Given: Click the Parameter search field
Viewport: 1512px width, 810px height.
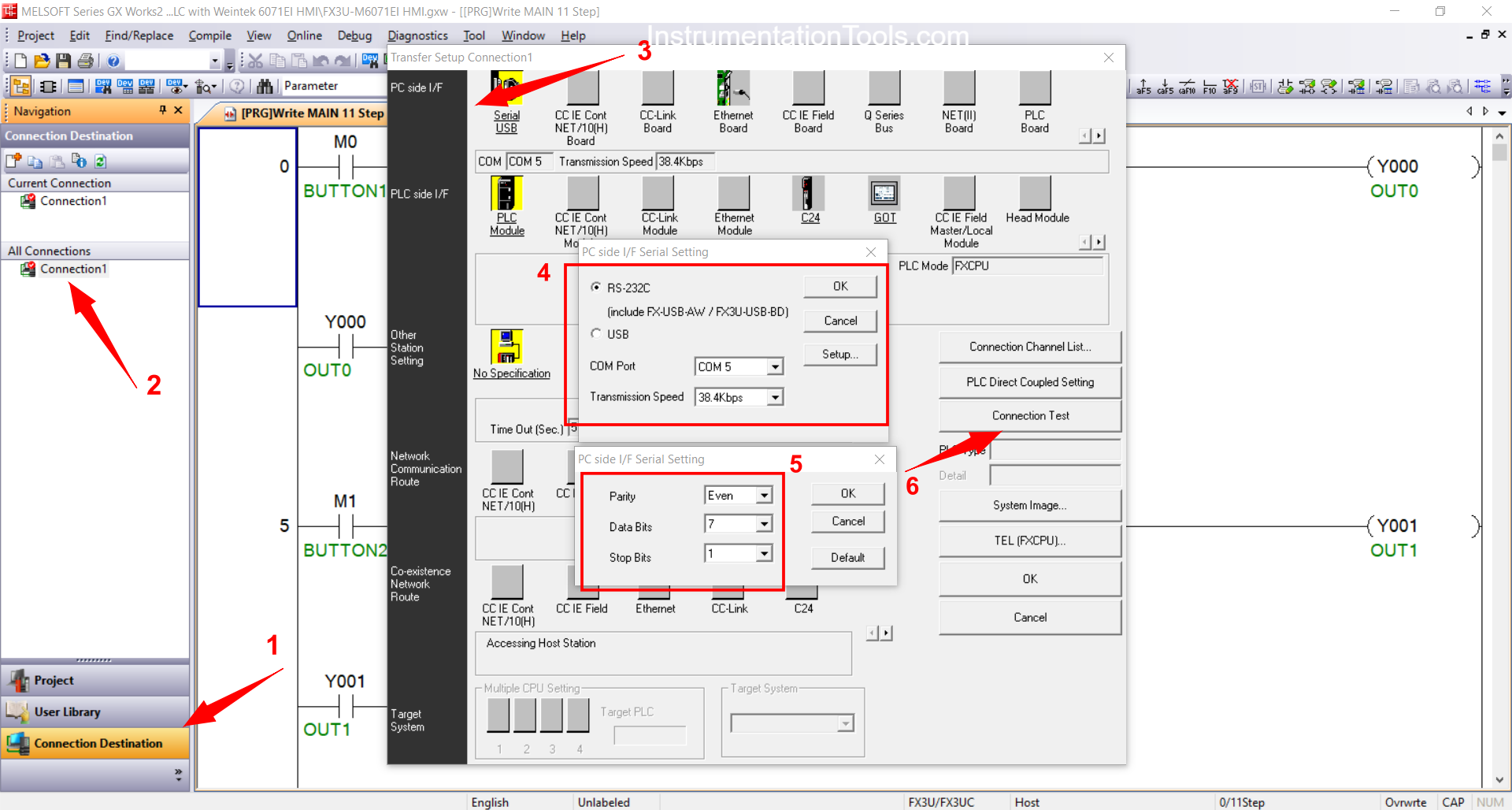Looking at the screenshot, I should tap(333, 86).
